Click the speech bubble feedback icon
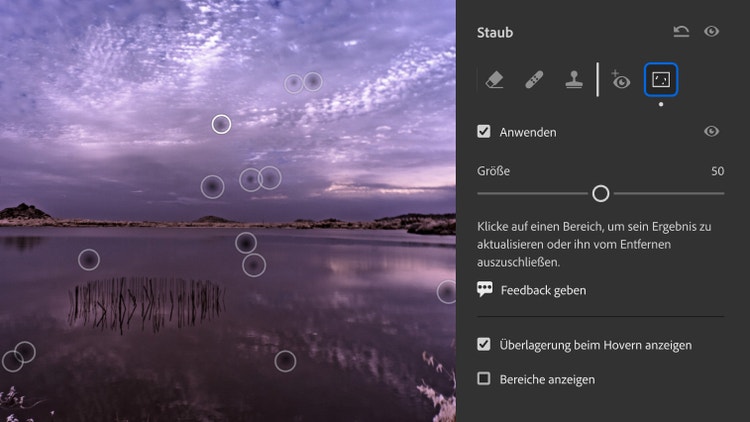This screenshot has width=750, height=422. tap(485, 289)
